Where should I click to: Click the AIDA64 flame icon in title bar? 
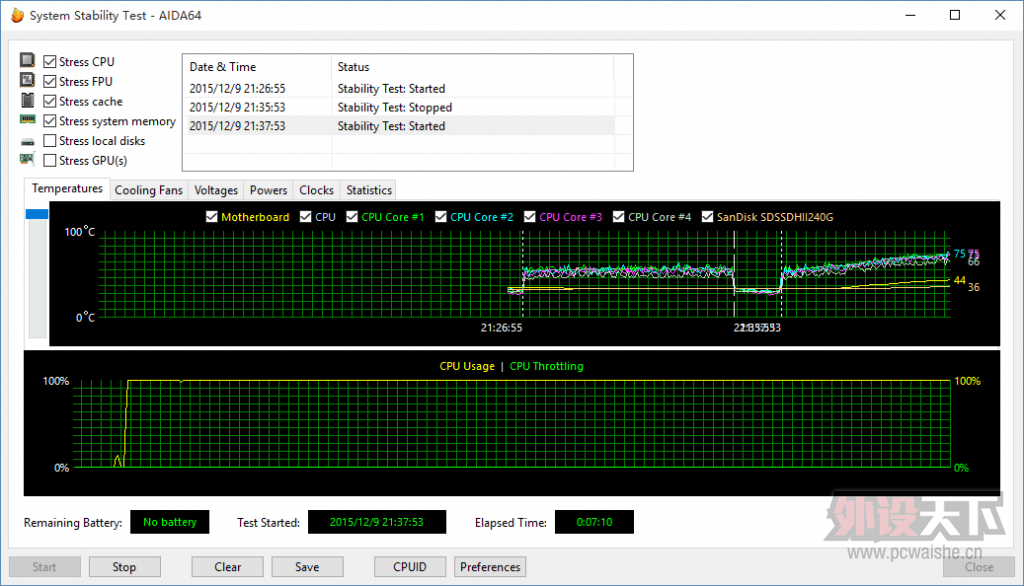click(x=18, y=15)
